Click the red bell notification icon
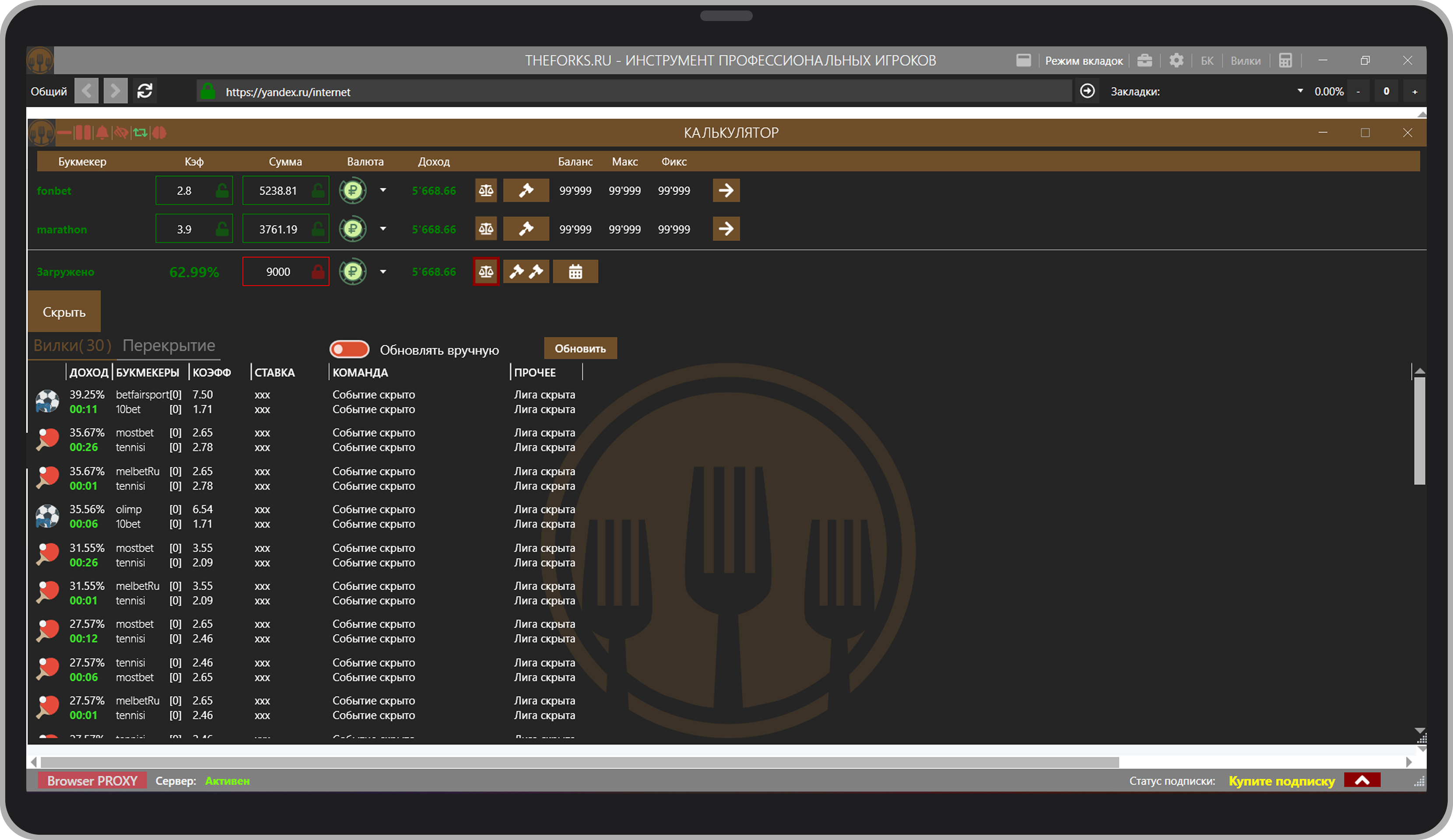The image size is (1453, 840). point(102,133)
